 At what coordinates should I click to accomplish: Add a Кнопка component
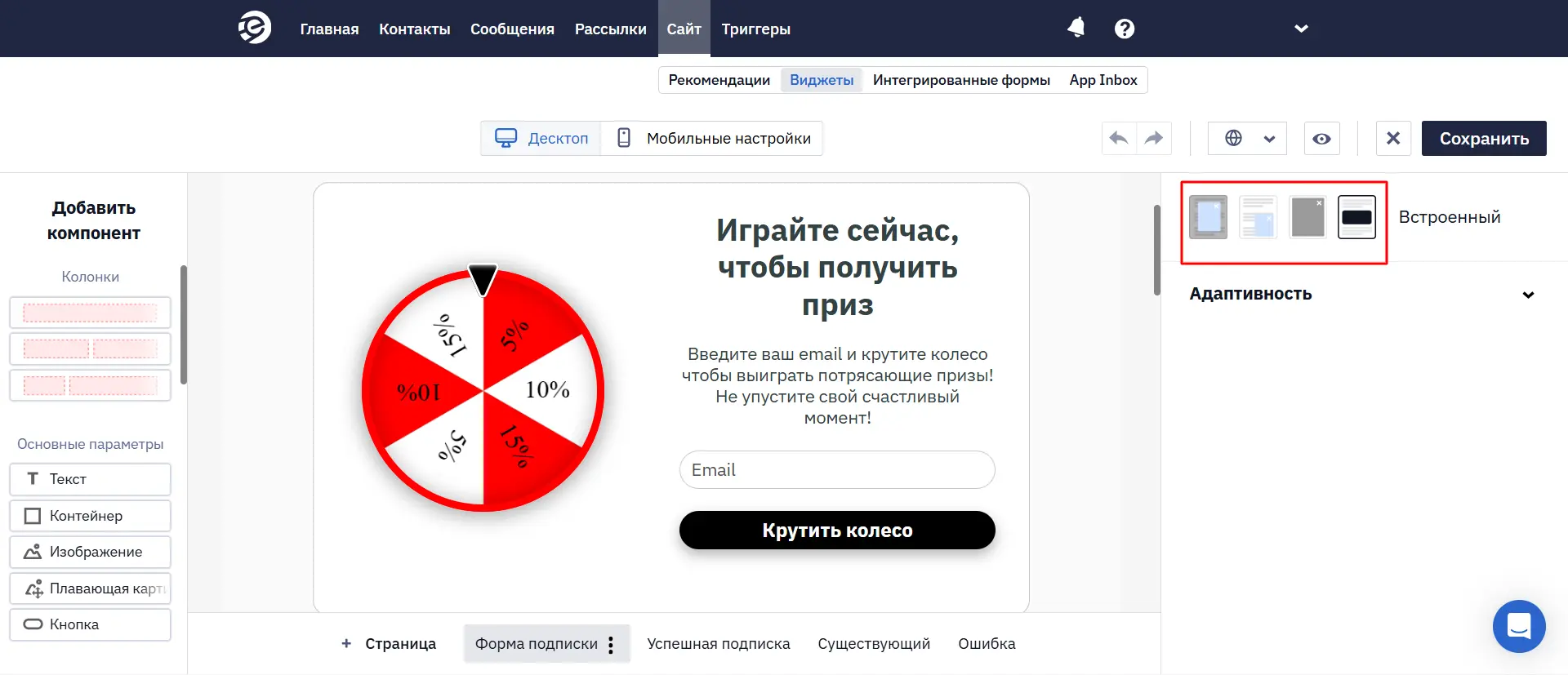coord(90,624)
